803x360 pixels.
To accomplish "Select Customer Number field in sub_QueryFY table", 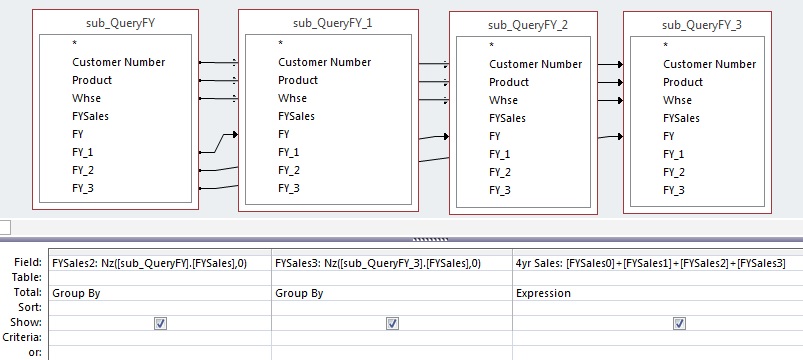I will 118,62.
